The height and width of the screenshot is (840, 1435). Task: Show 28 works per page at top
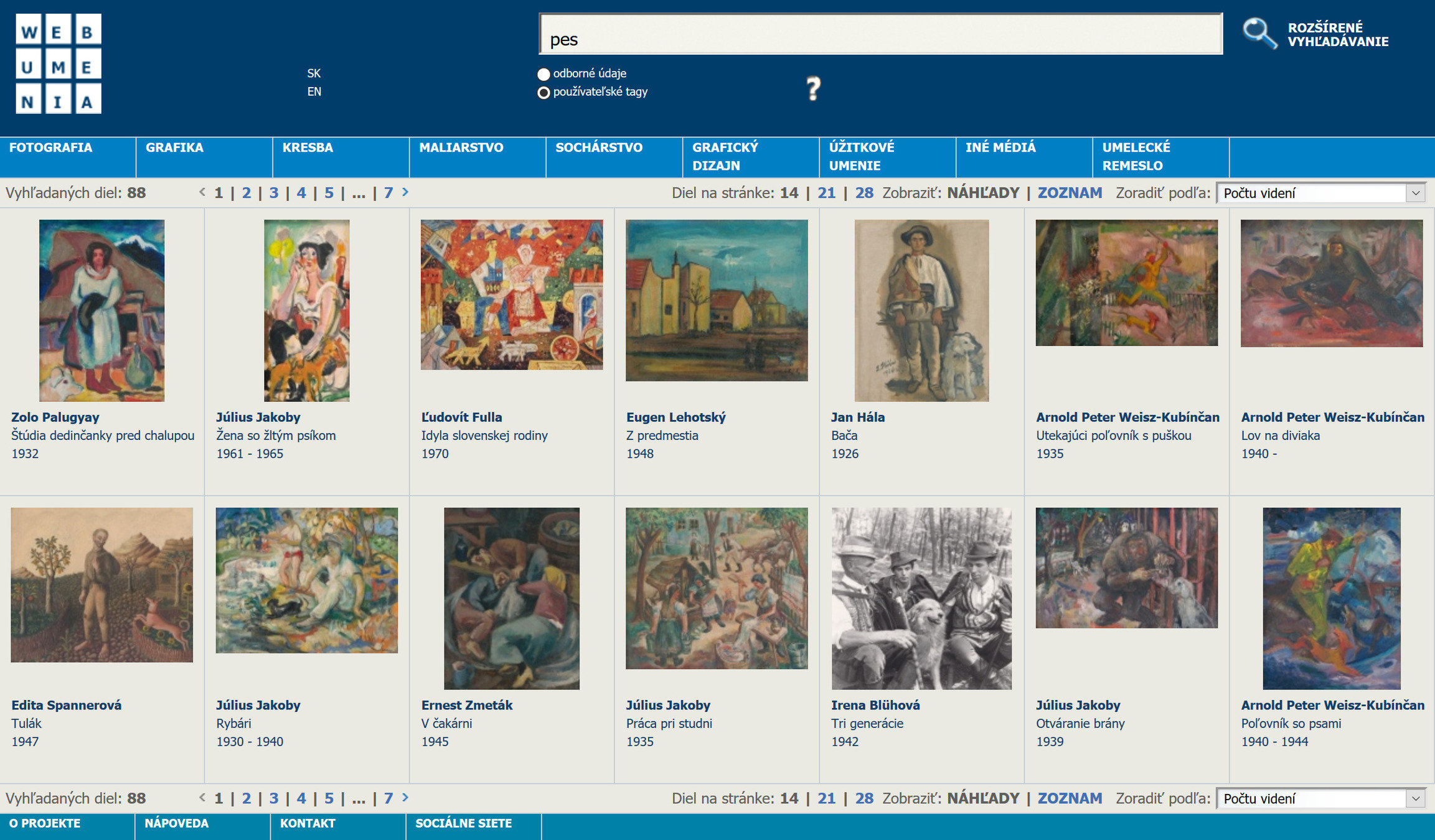pyautogui.click(x=863, y=193)
